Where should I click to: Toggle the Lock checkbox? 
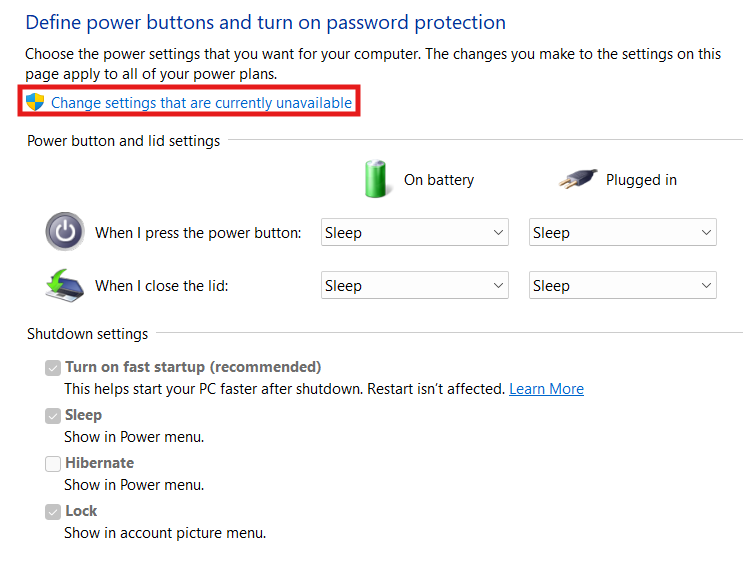[53, 511]
